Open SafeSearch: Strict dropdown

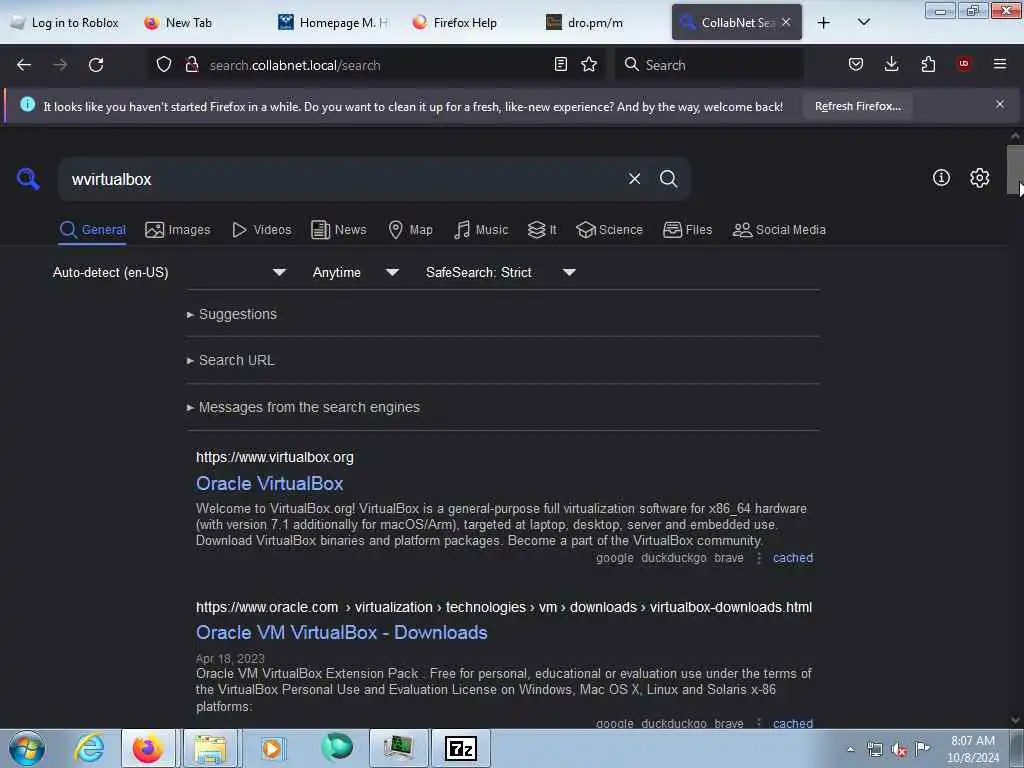coord(501,272)
